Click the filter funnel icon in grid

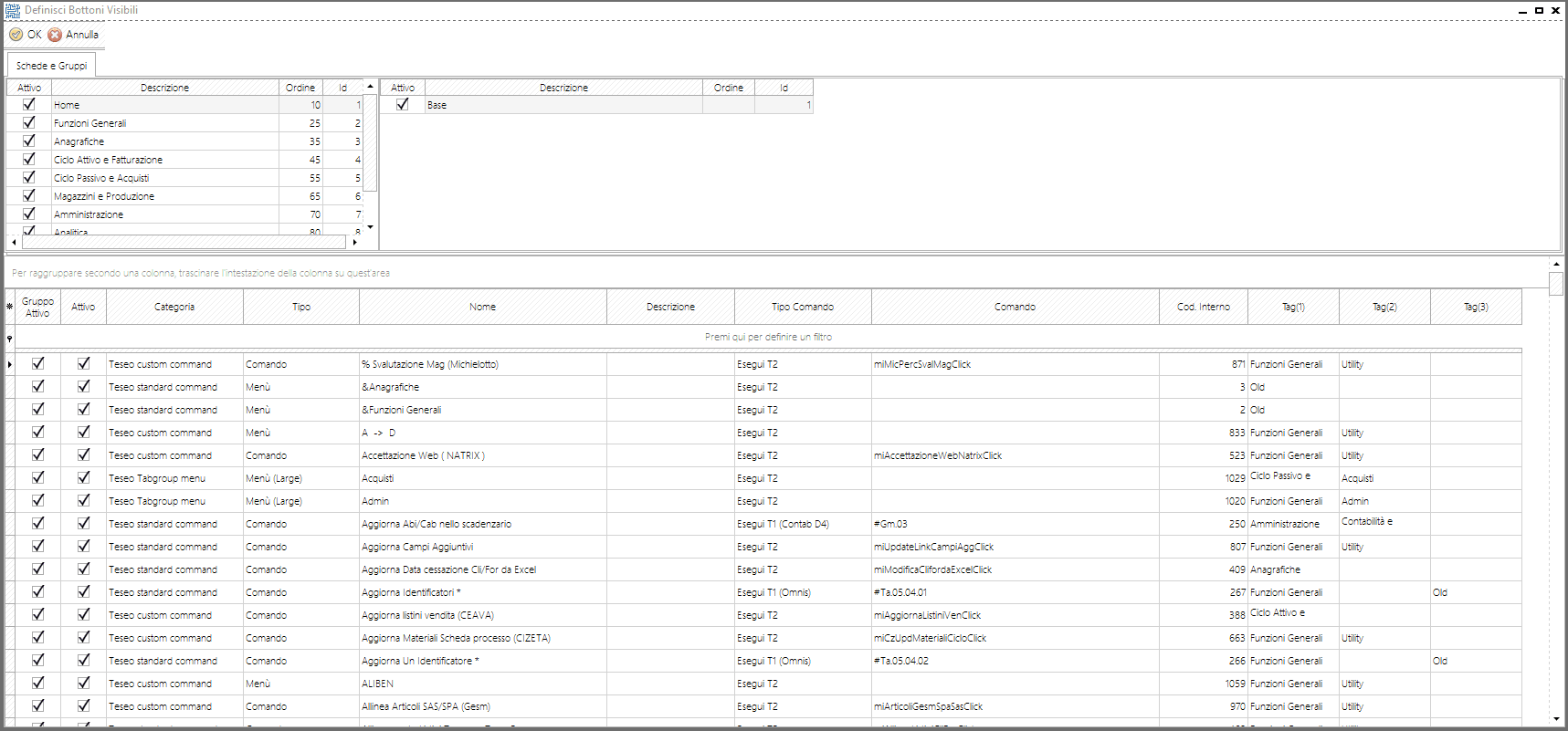point(10,339)
